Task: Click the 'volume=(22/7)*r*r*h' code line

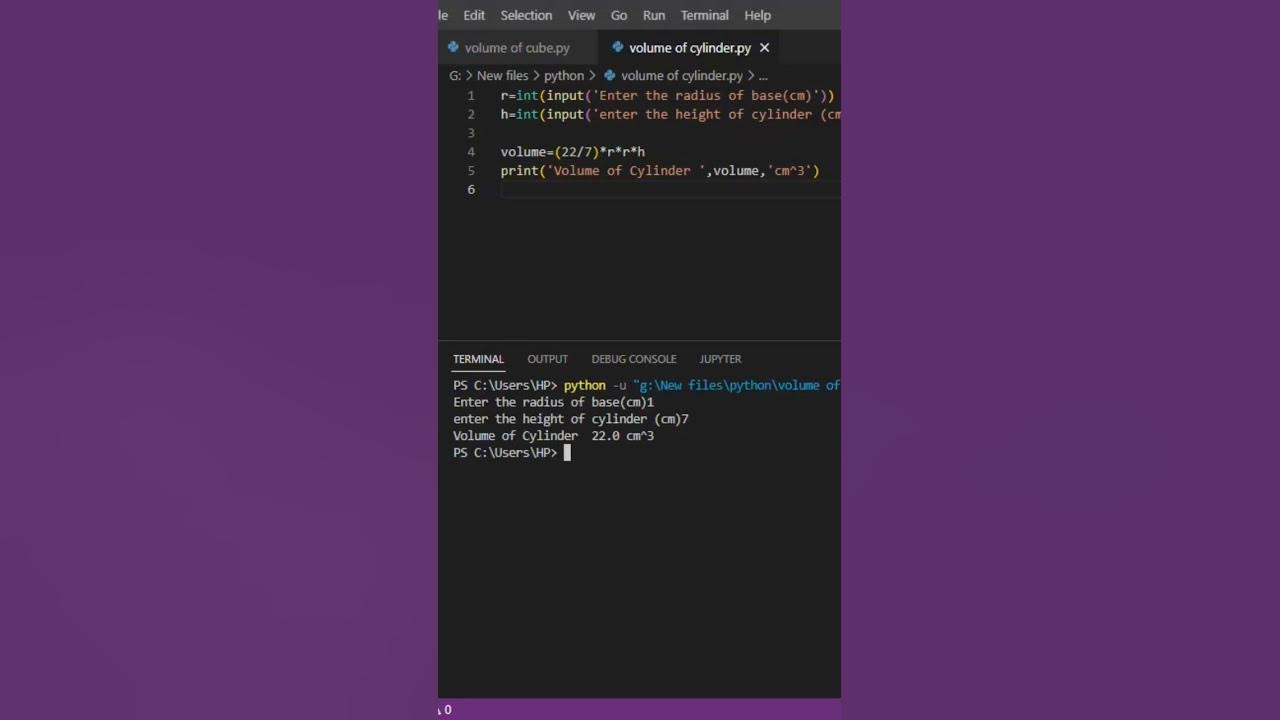Action: 573,152
